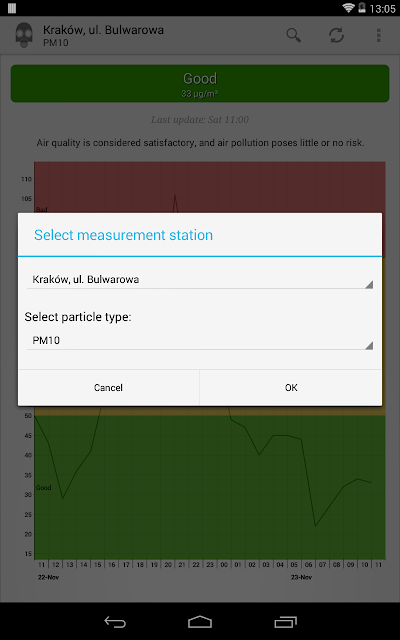
Task: Open search with the magnifier icon
Action: [293, 36]
